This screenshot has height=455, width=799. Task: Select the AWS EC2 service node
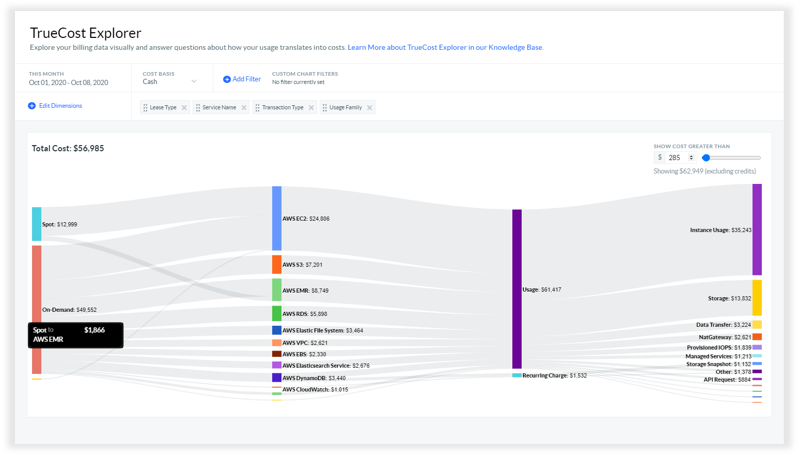pyautogui.click(x=277, y=218)
